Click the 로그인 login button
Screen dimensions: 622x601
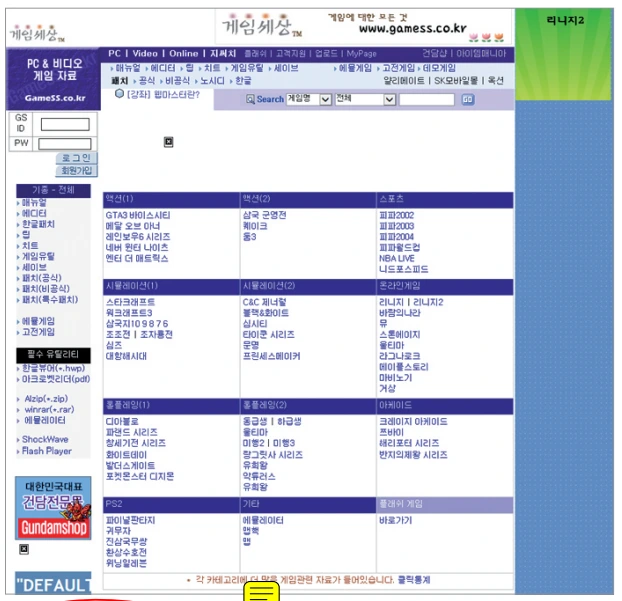(77, 158)
